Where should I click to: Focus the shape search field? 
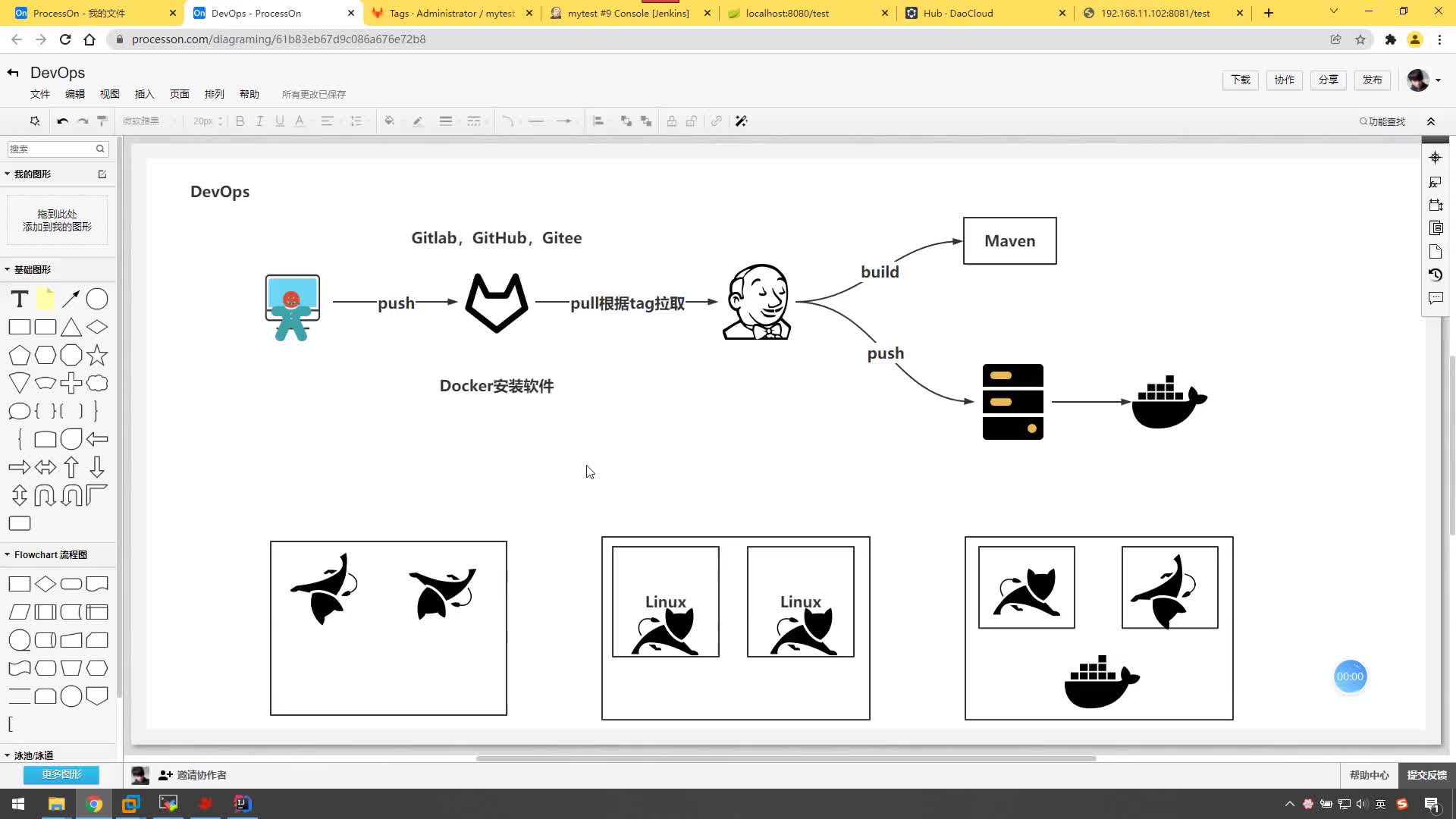pyautogui.click(x=58, y=149)
